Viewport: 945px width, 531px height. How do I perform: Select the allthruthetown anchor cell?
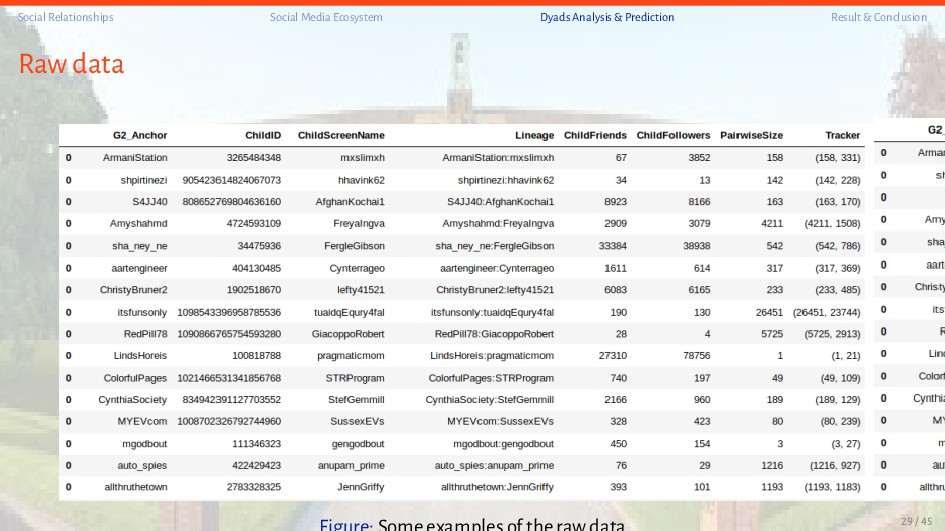(x=136, y=486)
